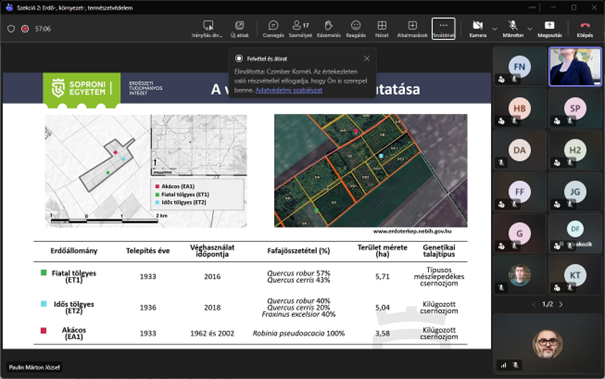This screenshot has height=379, width=605.
Task: Select the H2 participant tile
Action: tap(575, 150)
